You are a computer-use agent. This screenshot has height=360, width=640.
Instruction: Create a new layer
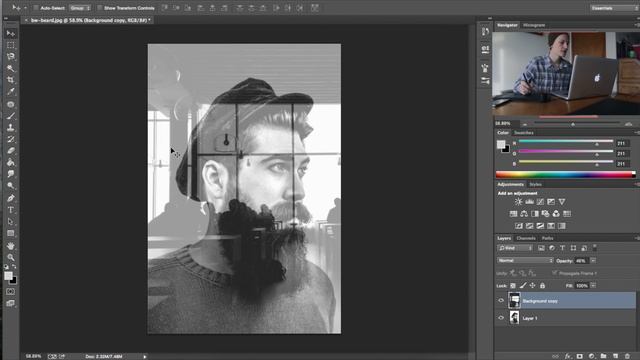[x=616, y=356]
